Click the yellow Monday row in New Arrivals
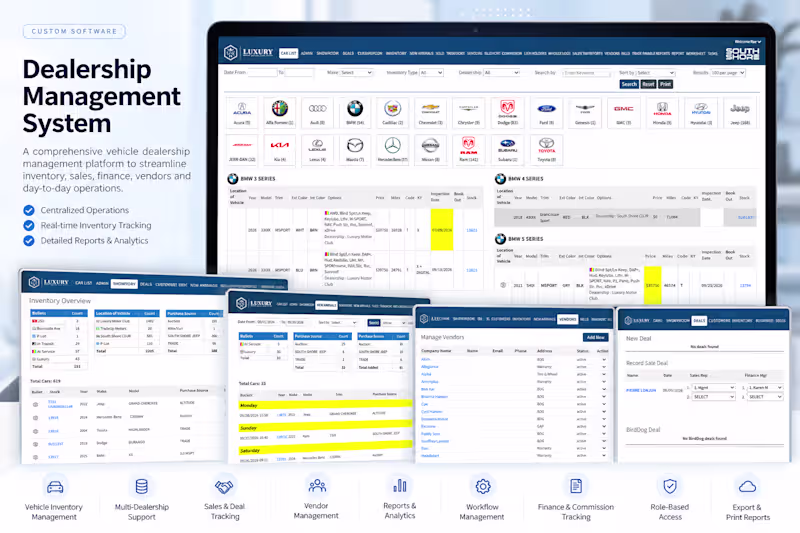This screenshot has height=533, width=800. click(x=326, y=404)
